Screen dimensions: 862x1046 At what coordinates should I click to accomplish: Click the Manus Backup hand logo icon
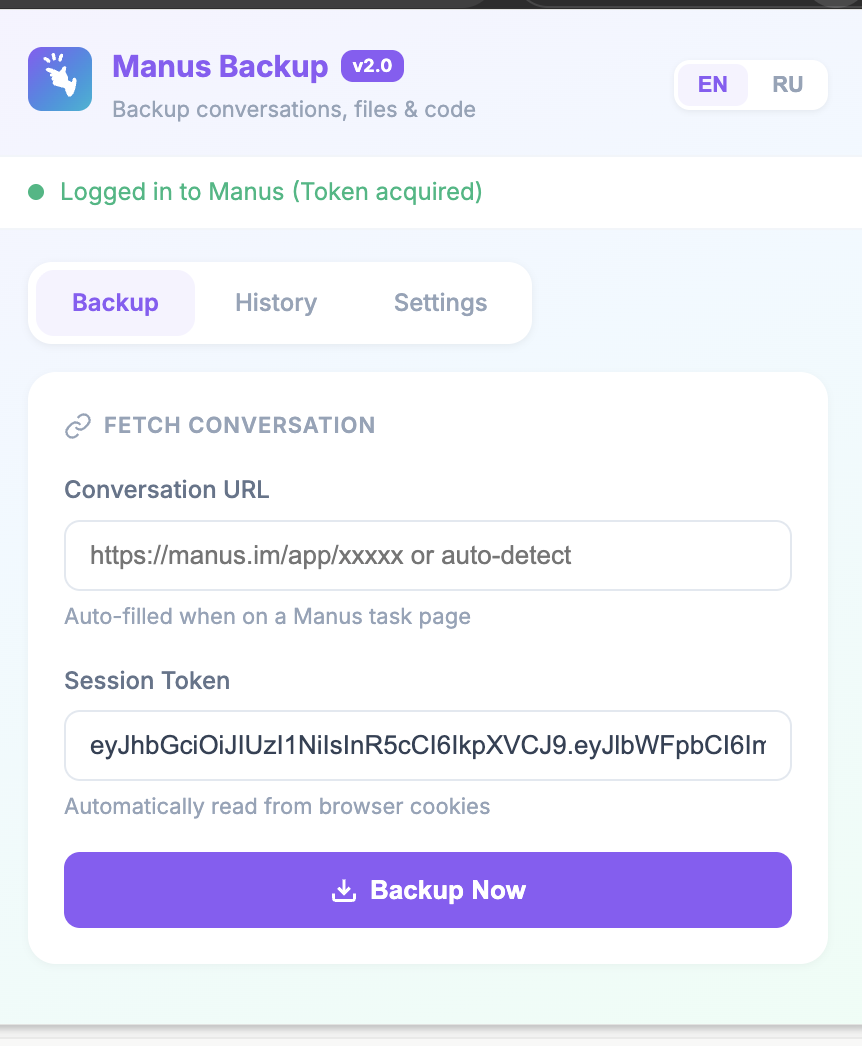click(x=60, y=79)
